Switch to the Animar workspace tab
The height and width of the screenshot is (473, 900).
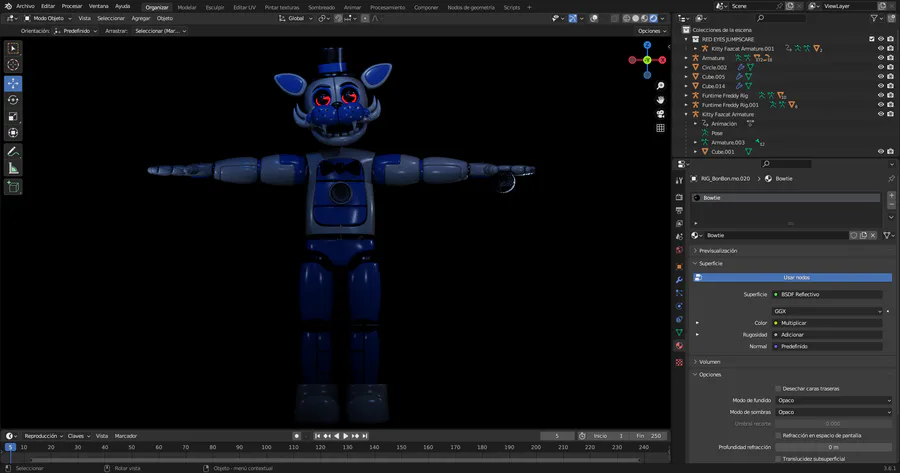pos(352,7)
